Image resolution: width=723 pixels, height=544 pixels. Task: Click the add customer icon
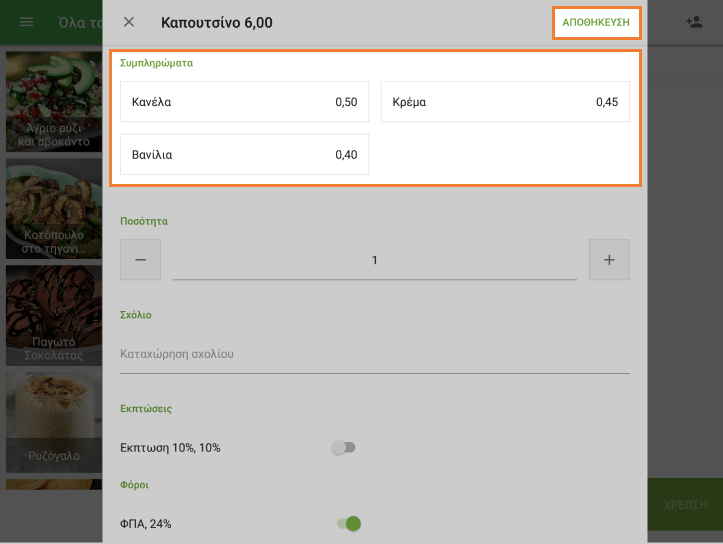tap(692, 22)
